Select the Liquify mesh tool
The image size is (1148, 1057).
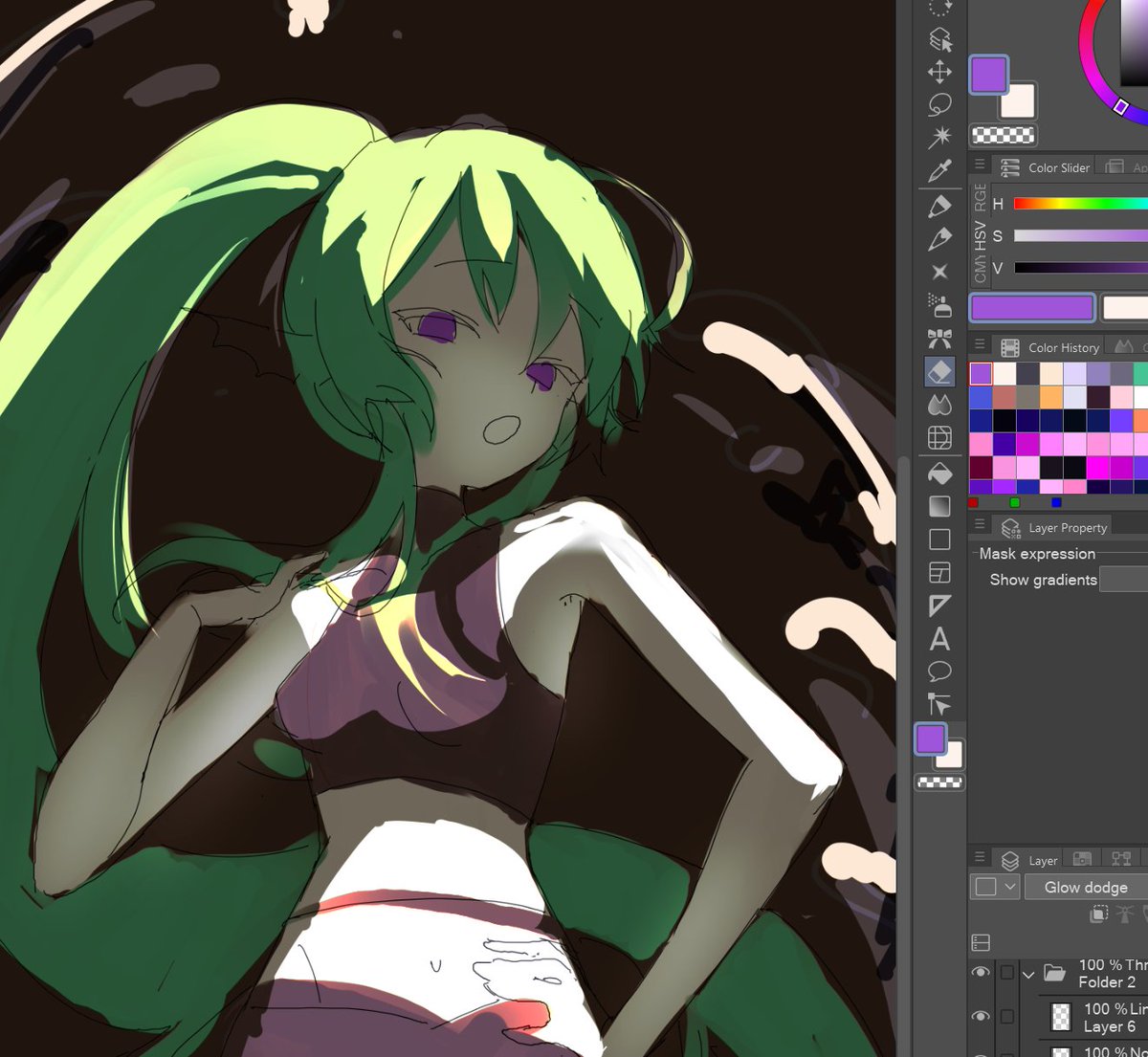[940, 438]
